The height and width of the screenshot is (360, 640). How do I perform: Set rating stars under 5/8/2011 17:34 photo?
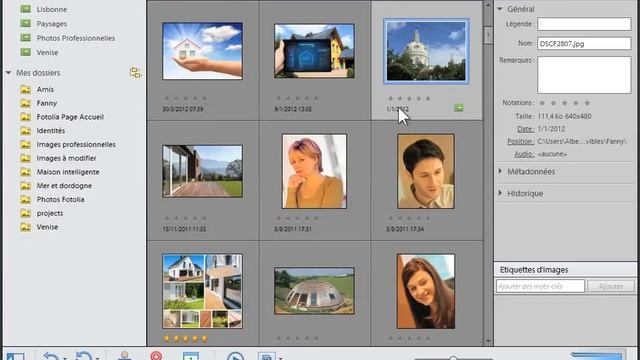[409, 218]
